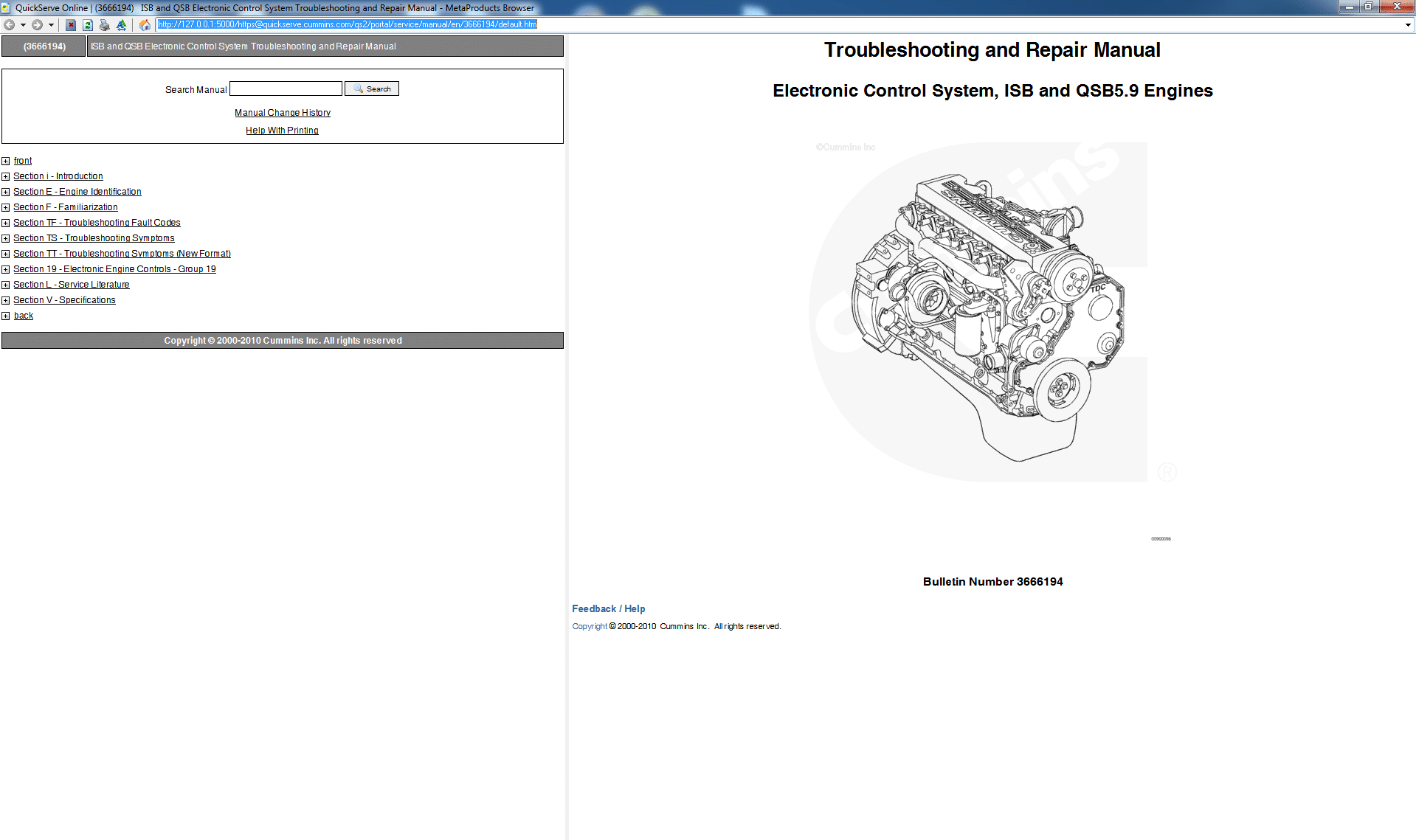1416x840 pixels.
Task: Open Section L - Service Literature link
Action: tap(72, 285)
